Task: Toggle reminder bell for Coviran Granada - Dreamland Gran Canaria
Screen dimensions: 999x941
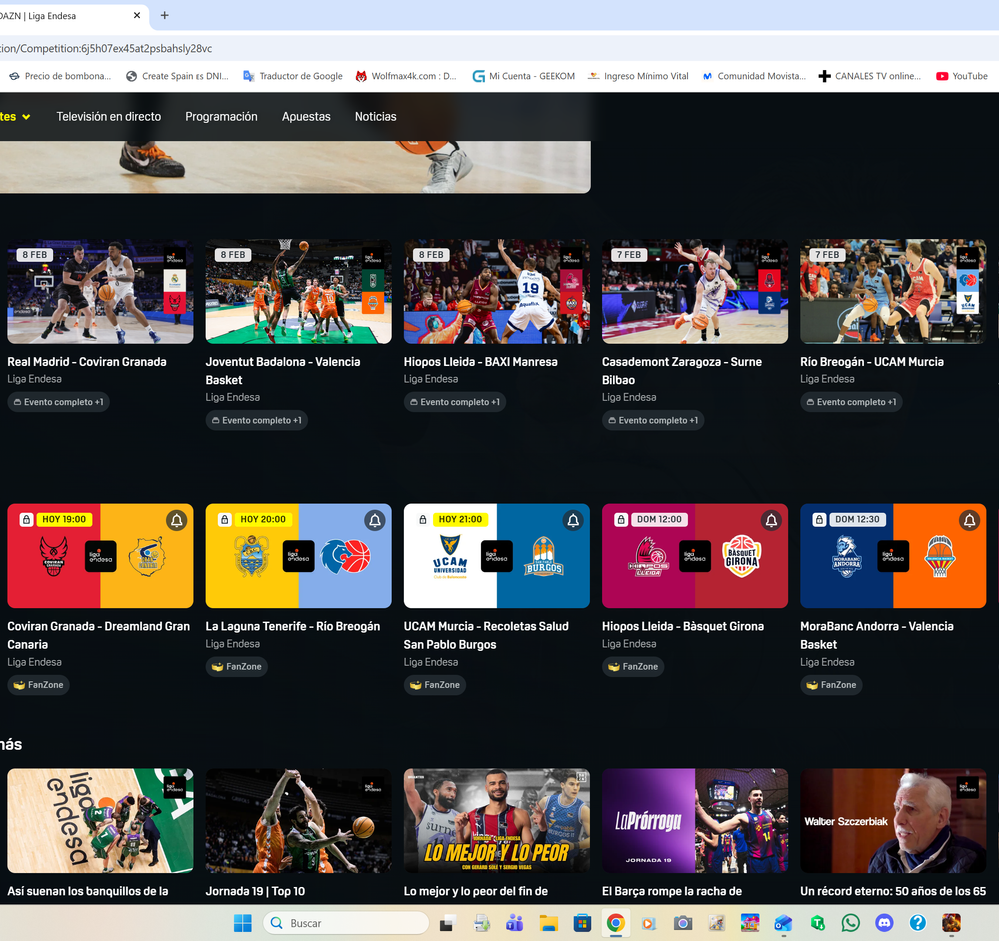Action: 177,520
